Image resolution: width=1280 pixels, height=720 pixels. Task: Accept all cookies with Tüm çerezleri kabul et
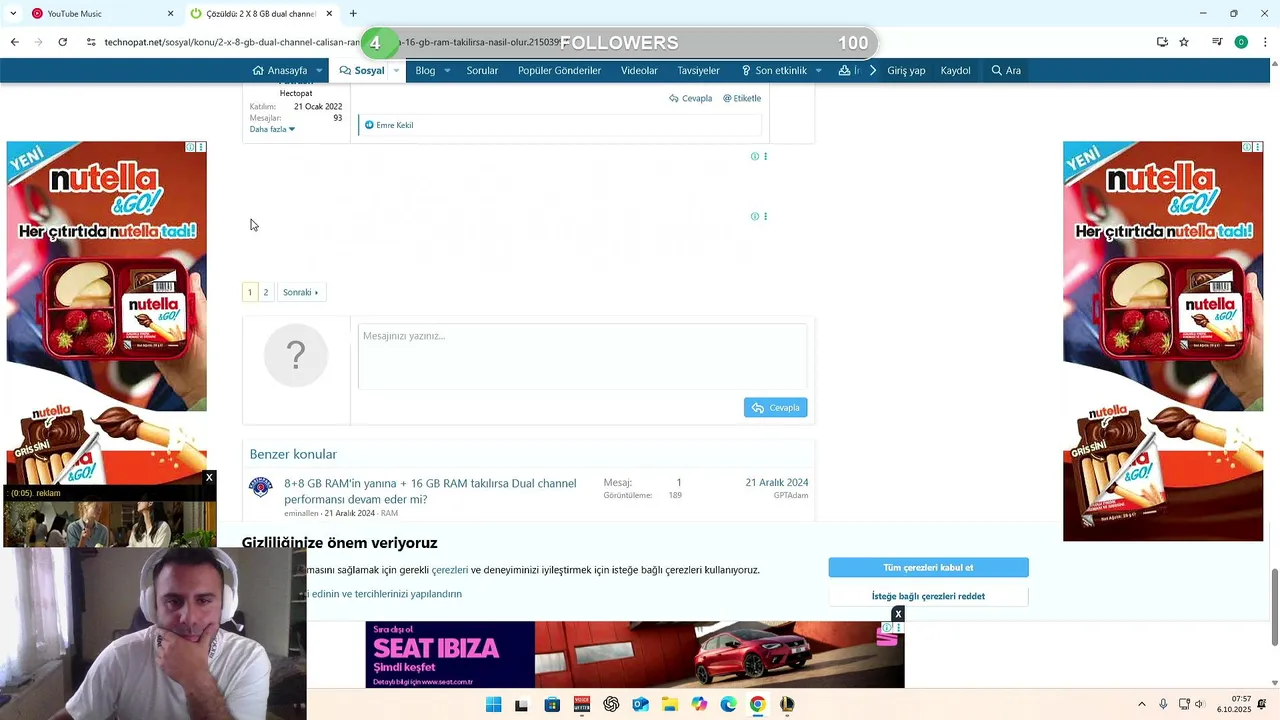tap(928, 567)
